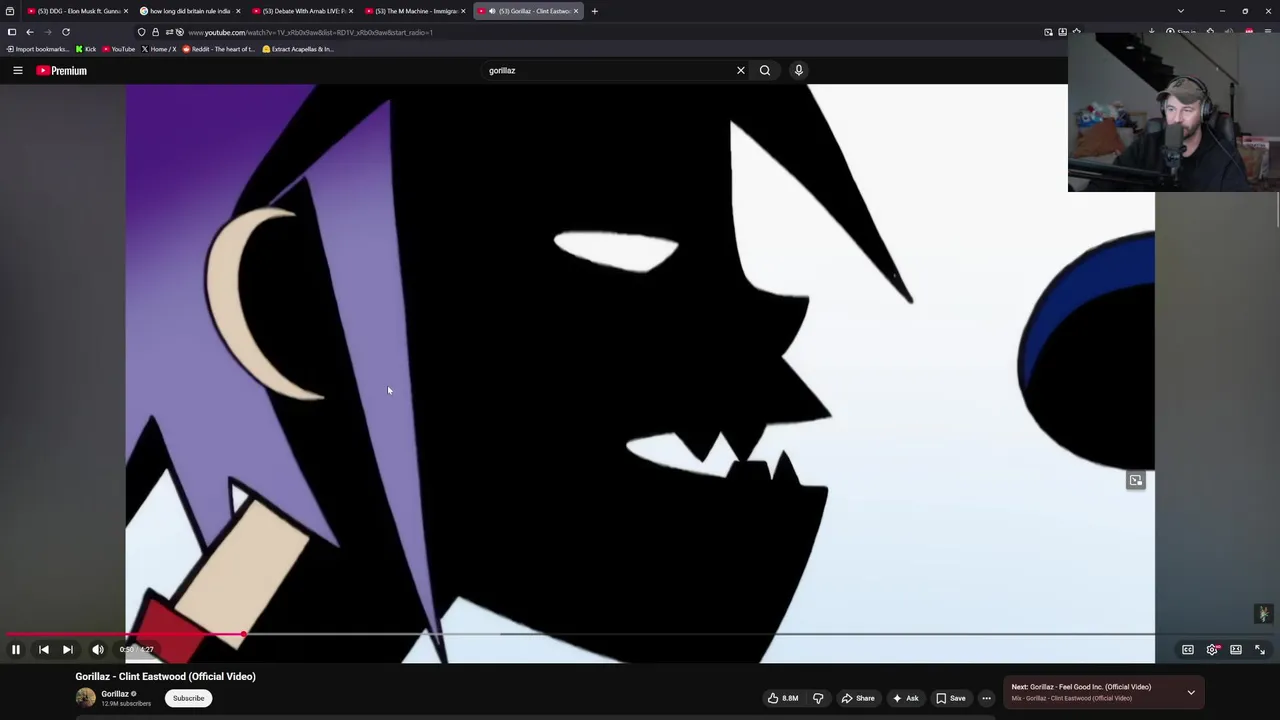Viewport: 1280px width, 720px height.
Task: Open the Reddit bookmark
Action: tap(220, 49)
